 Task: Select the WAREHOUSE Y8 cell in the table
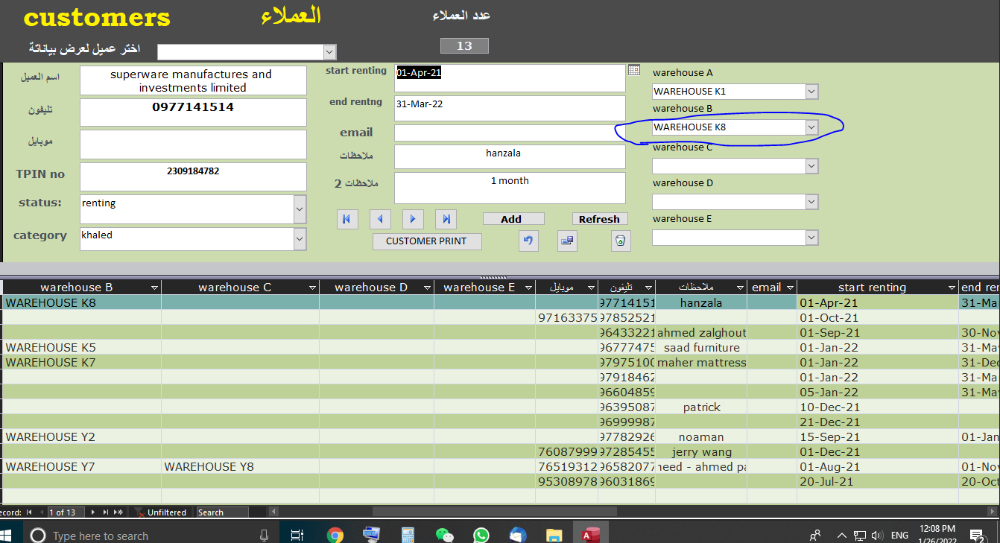211,467
